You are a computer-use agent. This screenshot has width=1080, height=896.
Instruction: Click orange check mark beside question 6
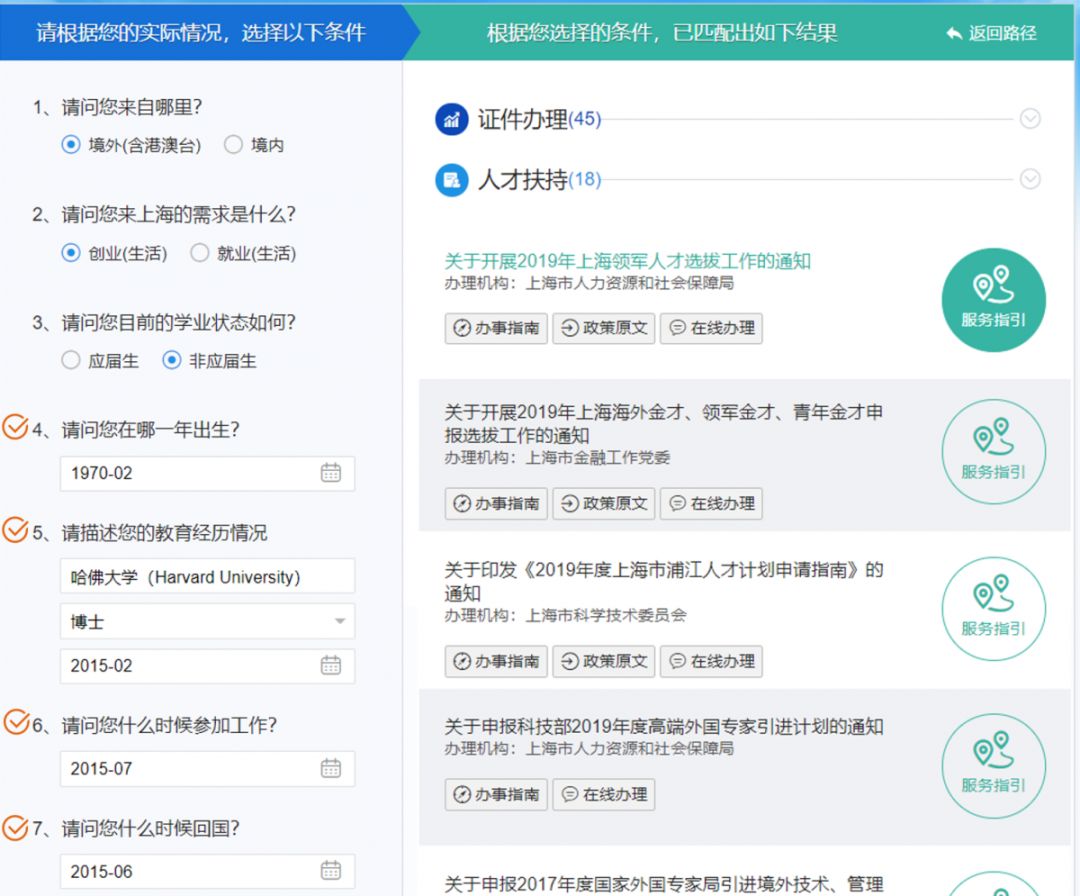16,722
